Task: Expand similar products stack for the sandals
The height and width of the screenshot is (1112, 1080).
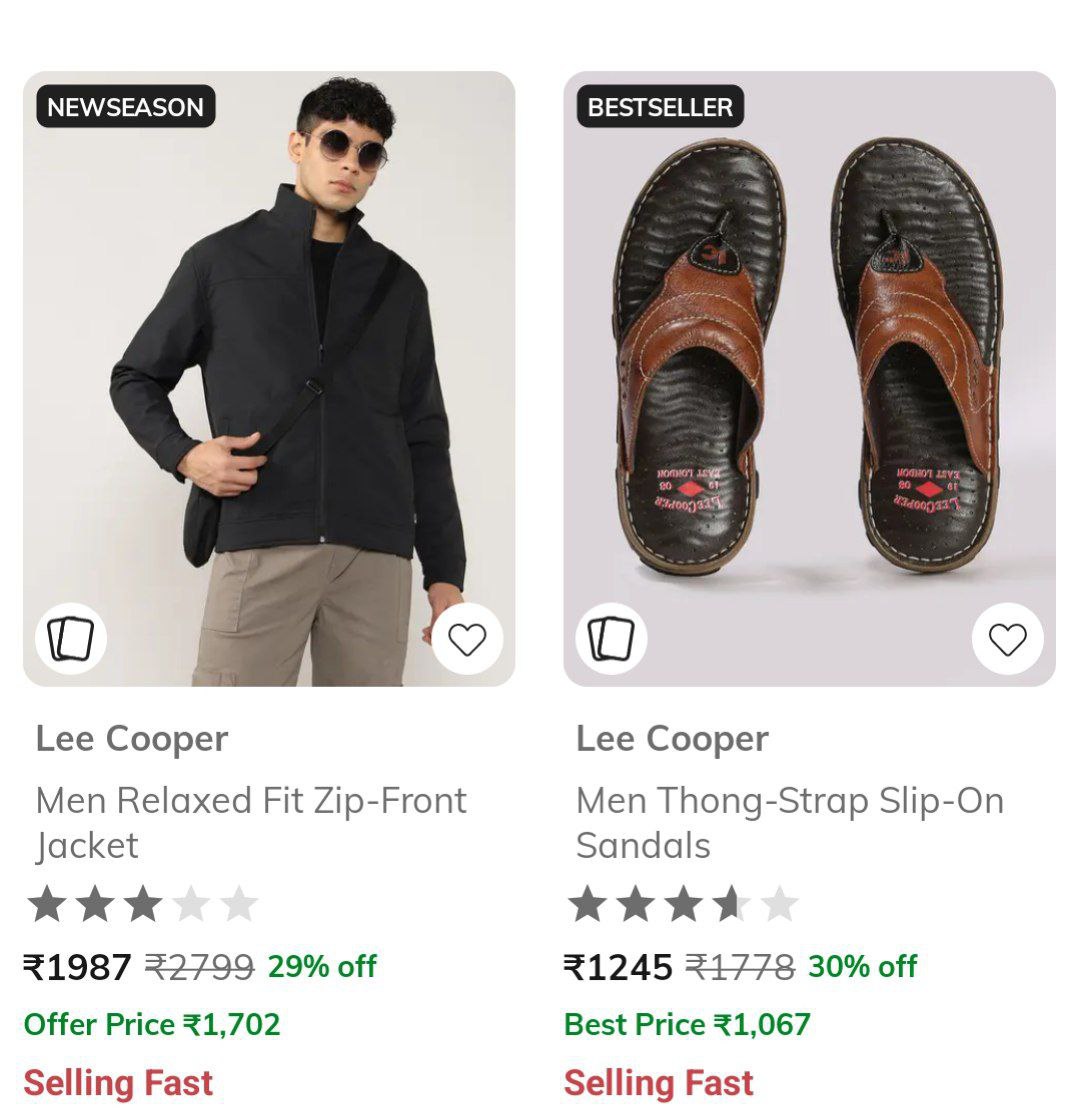Action: click(610, 637)
